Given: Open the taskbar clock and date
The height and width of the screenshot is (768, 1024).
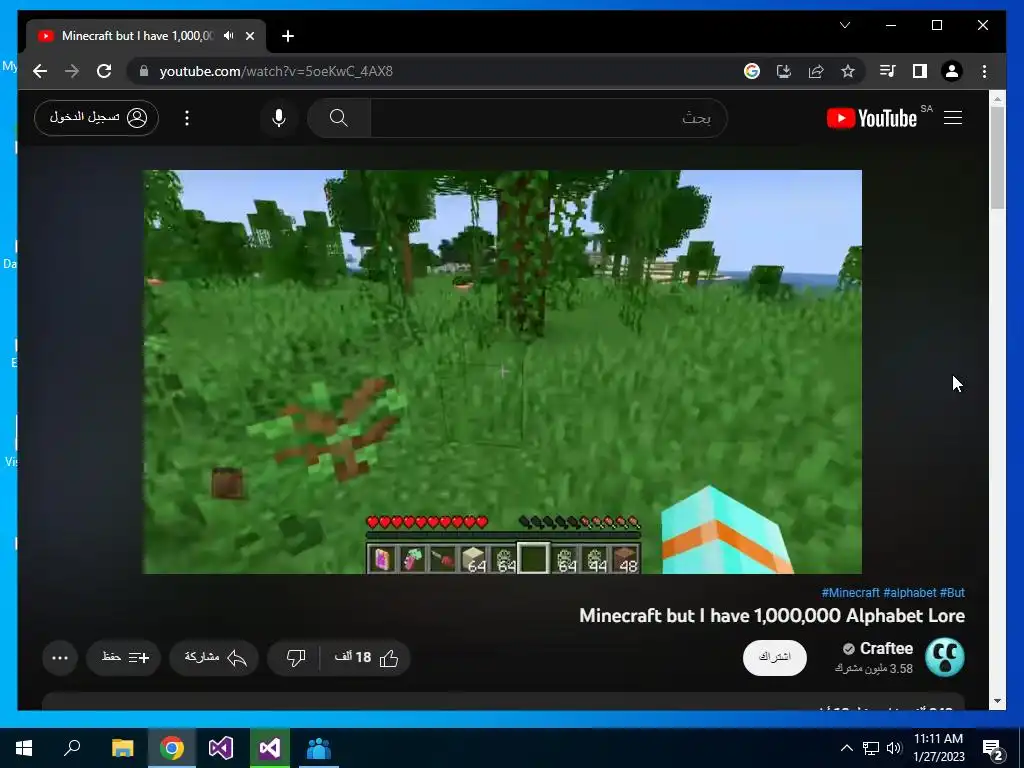Looking at the screenshot, I should click(938, 748).
